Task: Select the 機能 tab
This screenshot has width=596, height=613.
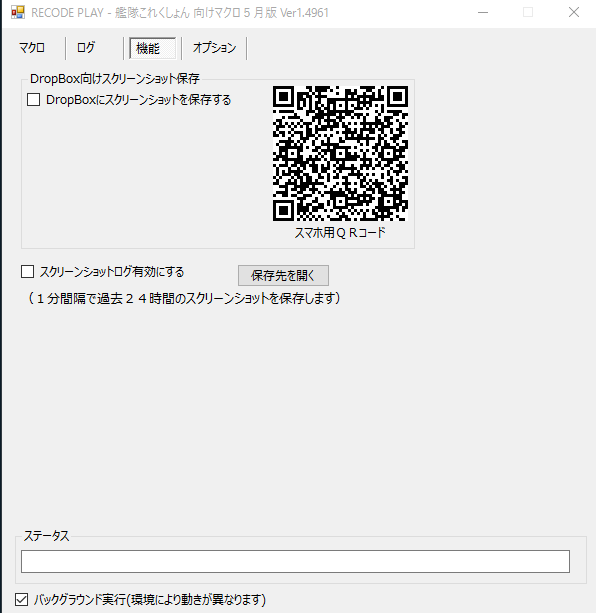Action: click(x=152, y=48)
